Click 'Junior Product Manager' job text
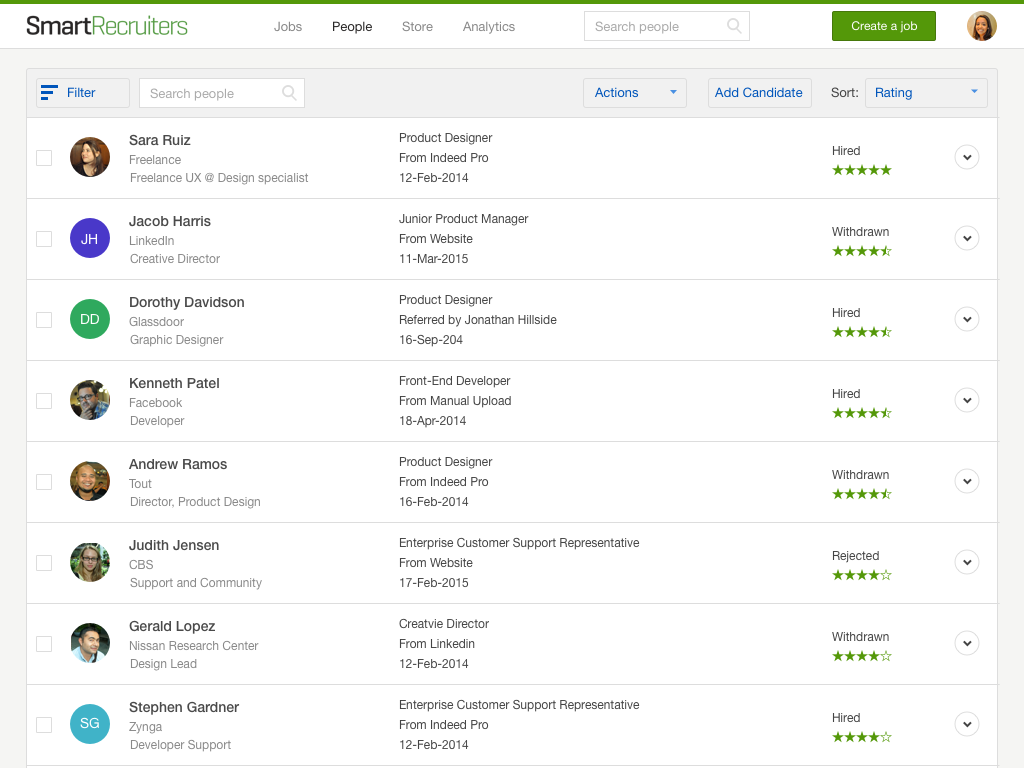This screenshot has width=1024, height=768. (464, 219)
